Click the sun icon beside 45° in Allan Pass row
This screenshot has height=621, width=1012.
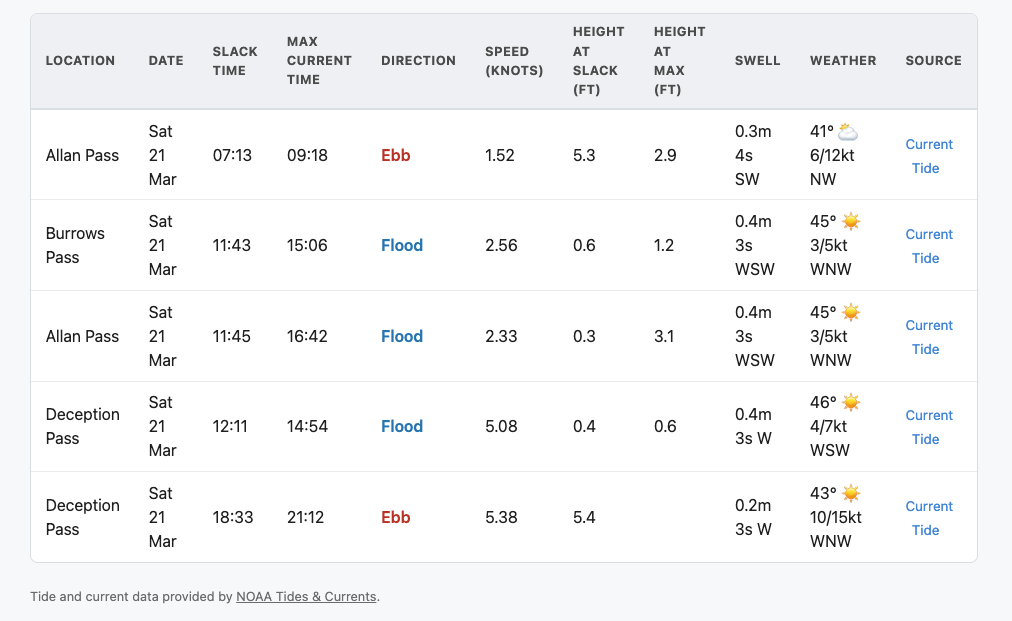[850, 310]
